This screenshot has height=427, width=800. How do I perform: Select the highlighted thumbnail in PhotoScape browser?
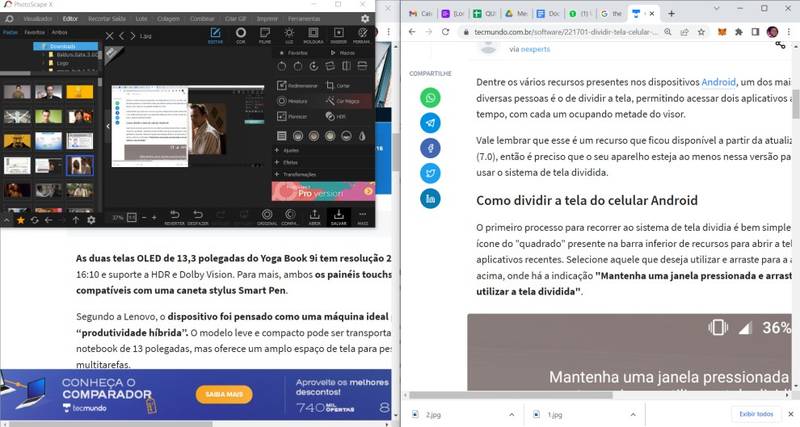tap(80, 166)
